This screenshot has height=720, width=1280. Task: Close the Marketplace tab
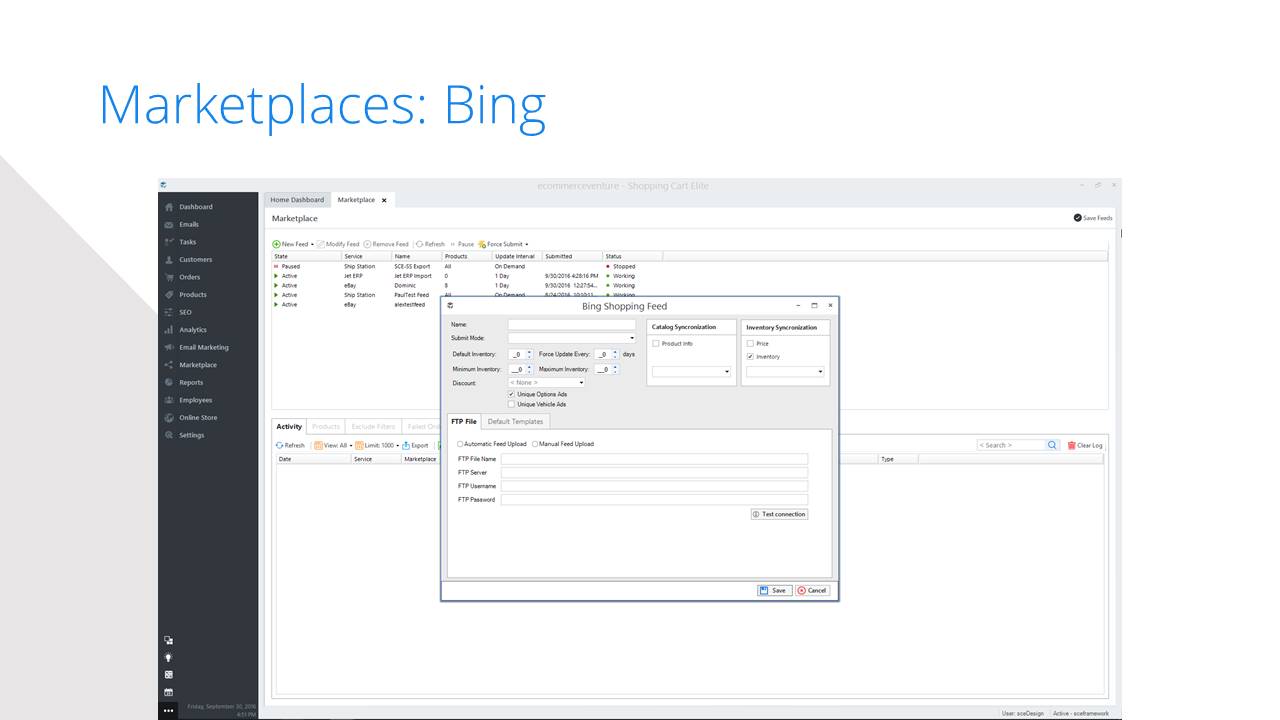(x=384, y=200)
